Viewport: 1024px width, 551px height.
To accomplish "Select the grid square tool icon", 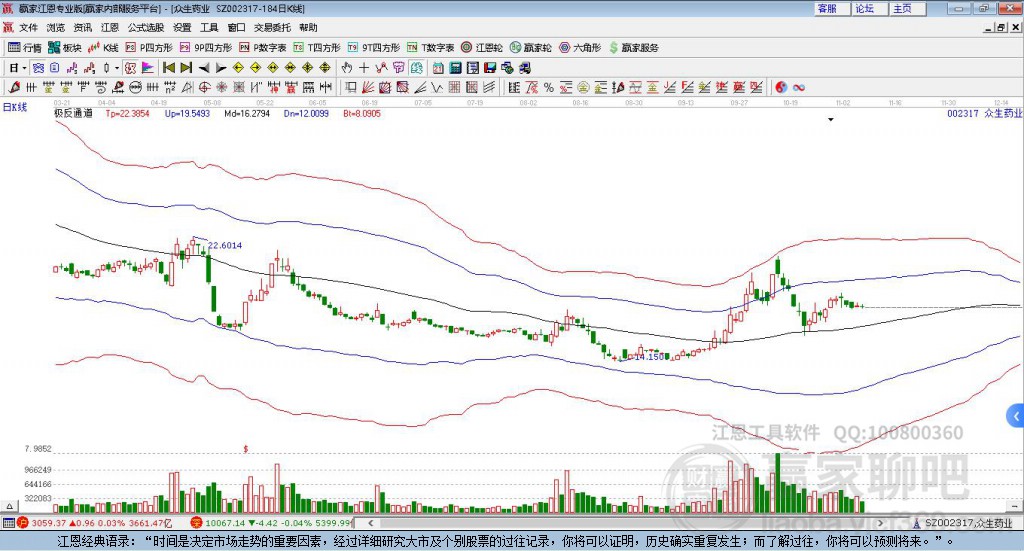I will (455, 87).
